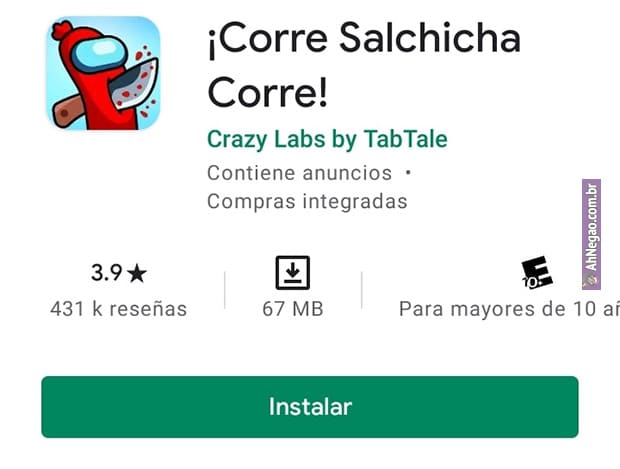This screenshot has height=469, width=620.
Task: Click the Contiene anuncios label
Action: [299, 173]
